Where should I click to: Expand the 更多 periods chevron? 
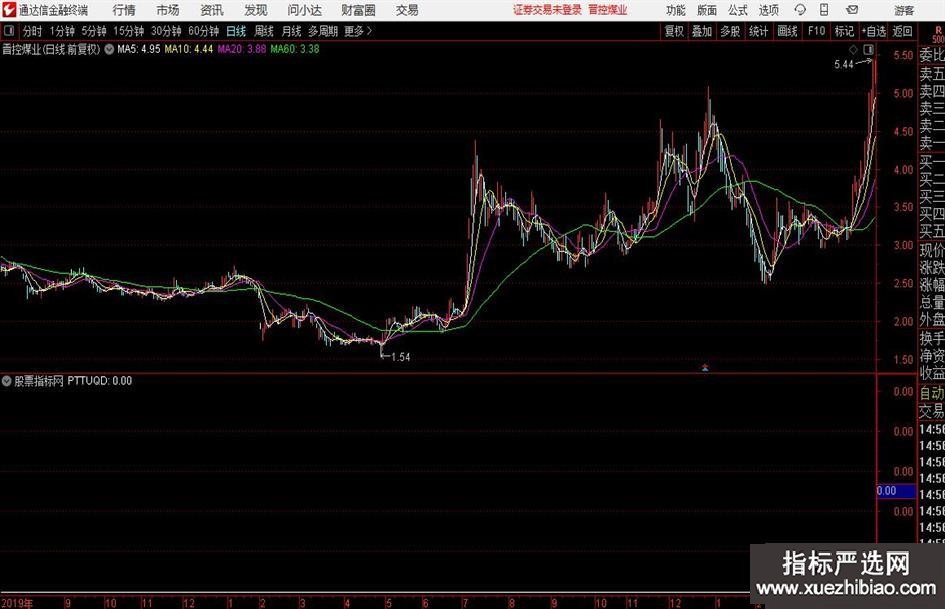click(369, 31)
